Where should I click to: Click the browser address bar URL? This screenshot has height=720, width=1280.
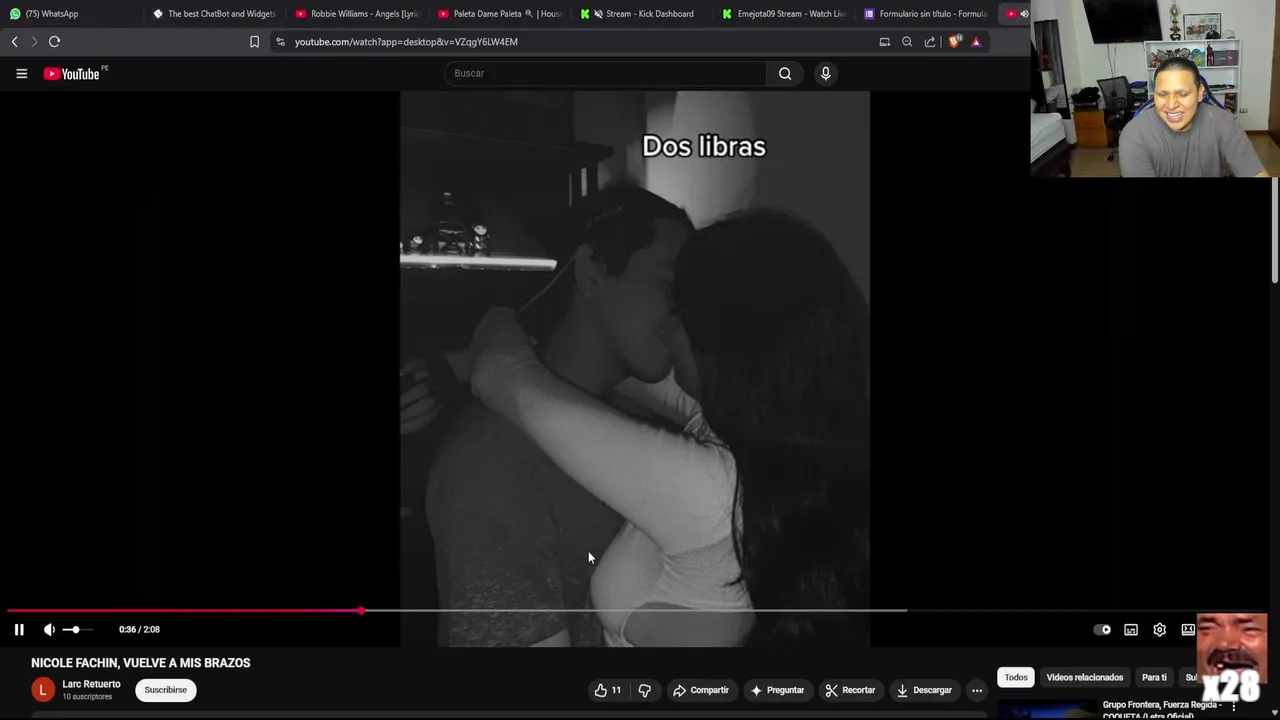[406, 42]
